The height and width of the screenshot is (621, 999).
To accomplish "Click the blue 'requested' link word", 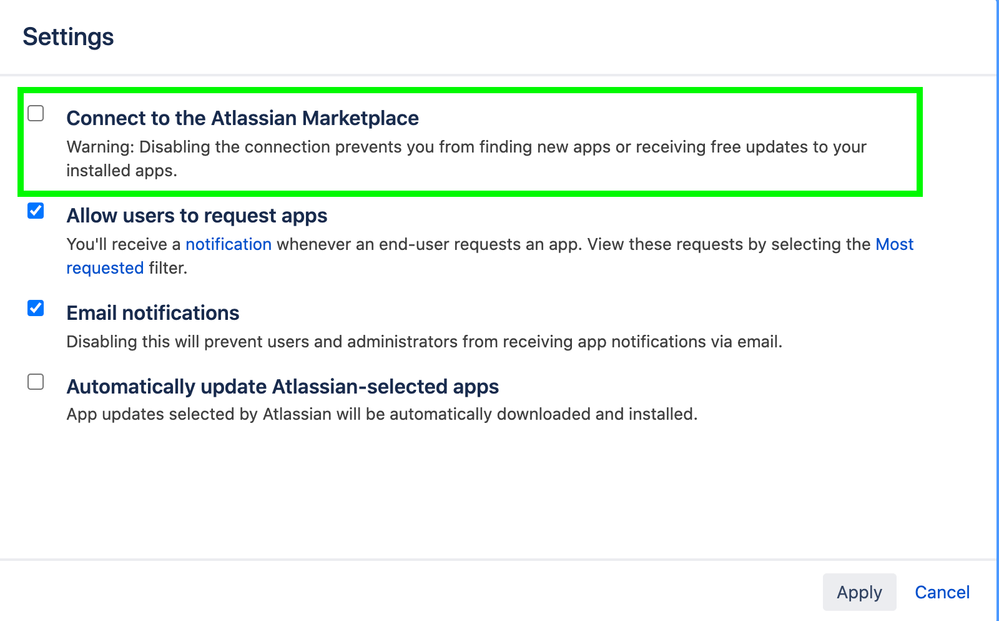I will [105, 268].
